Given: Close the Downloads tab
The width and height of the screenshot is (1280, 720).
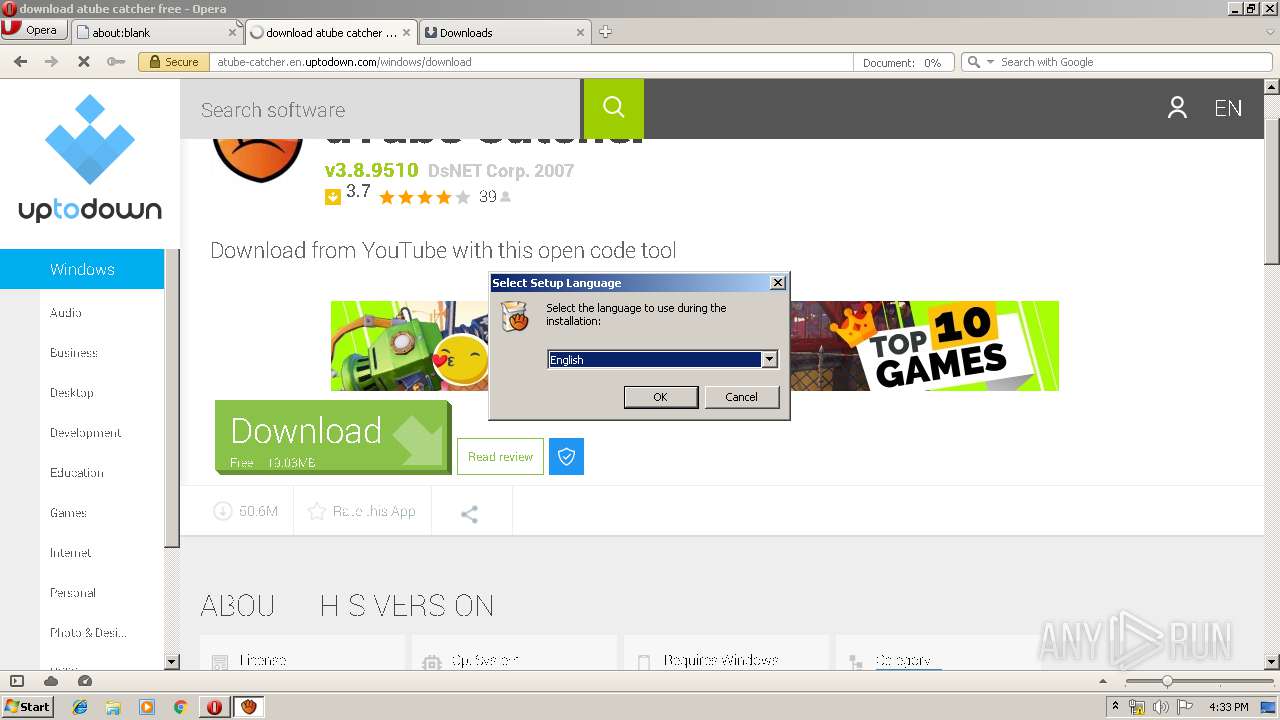Looking at the screenshot, I should pyautogui.click(x=580, y=32).
